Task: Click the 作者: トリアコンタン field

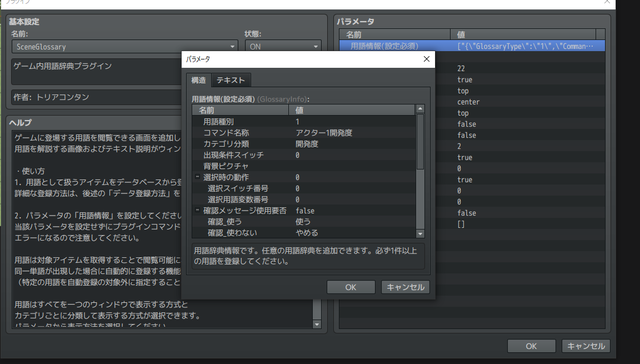Action: point(96,97)
